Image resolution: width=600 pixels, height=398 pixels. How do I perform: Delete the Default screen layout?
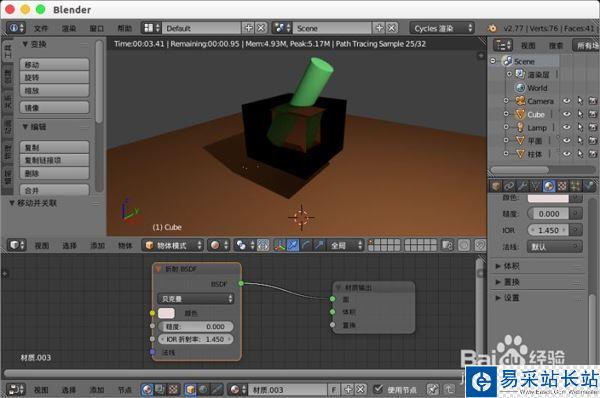[261, 28]
